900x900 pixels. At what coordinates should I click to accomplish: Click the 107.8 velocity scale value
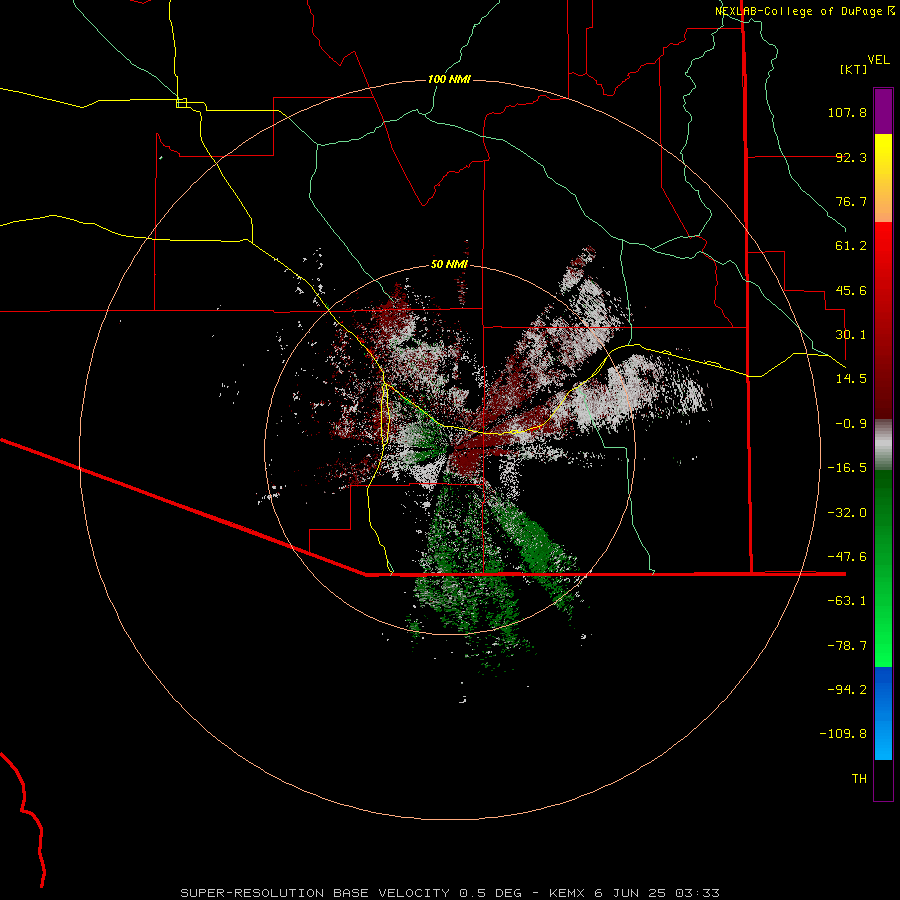pyautogui.click(x=847, y=112)
